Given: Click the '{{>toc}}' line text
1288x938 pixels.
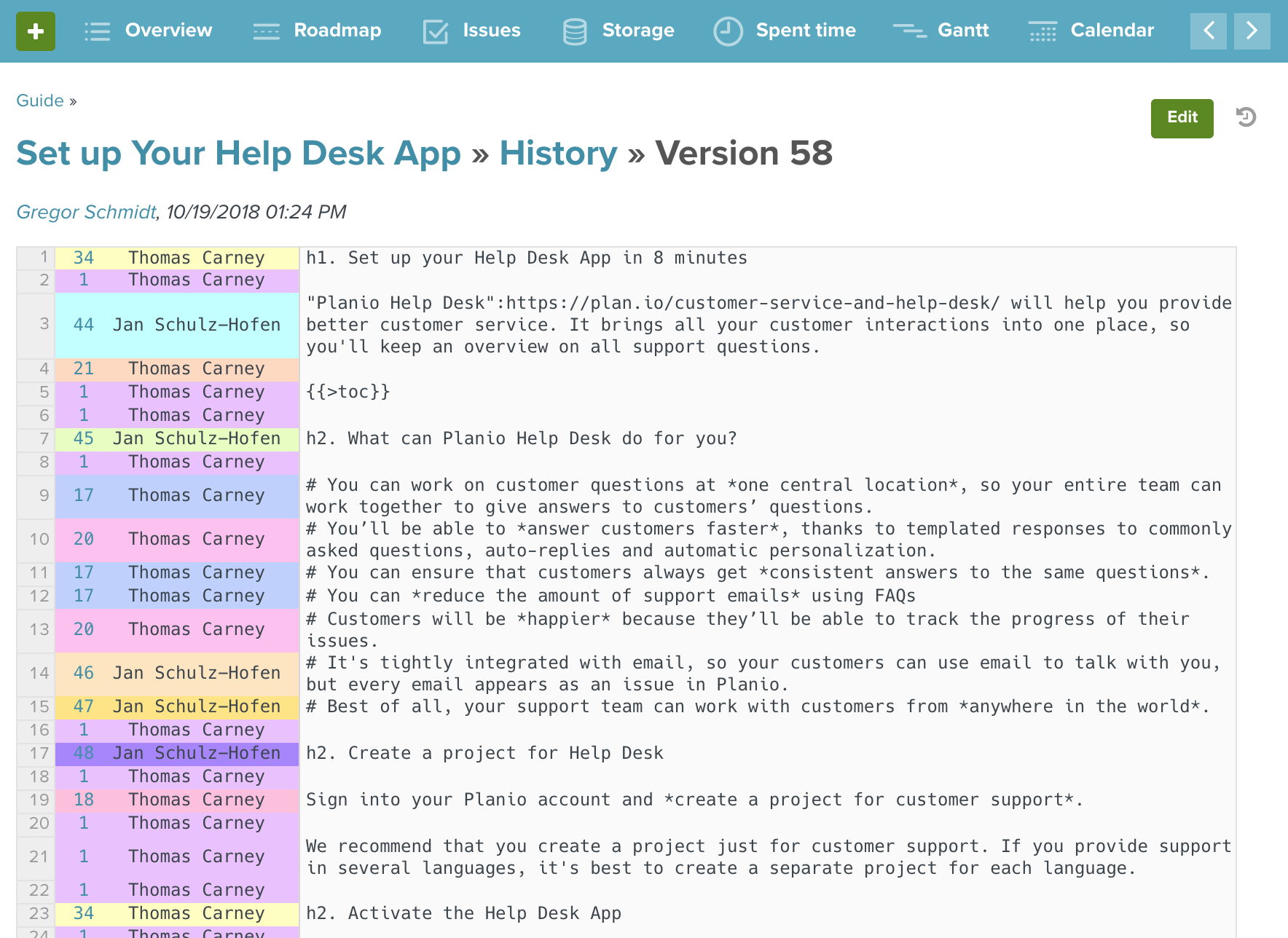Looking at the screenshot, I should (348, 392).
